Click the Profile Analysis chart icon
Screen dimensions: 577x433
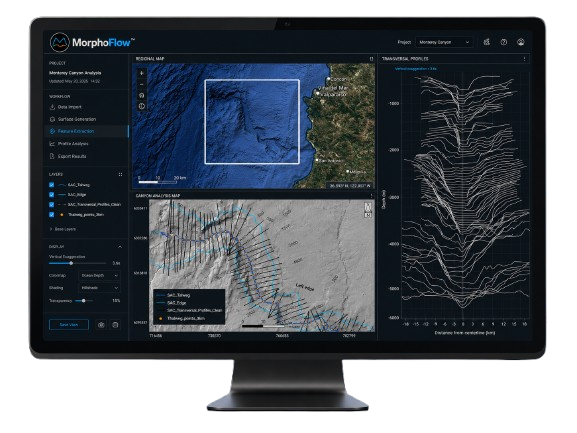pos(52,144)
